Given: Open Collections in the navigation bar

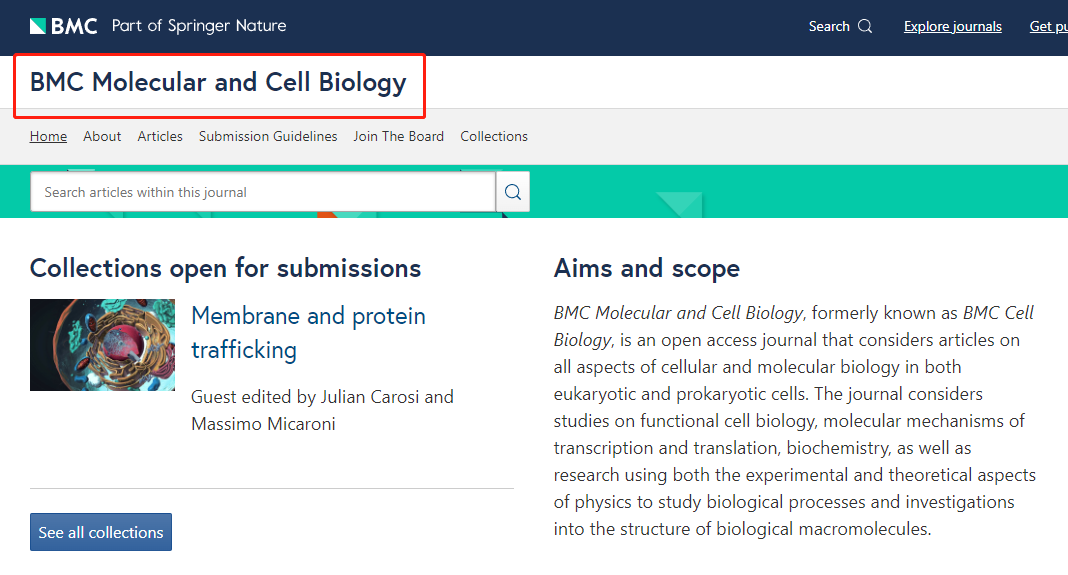Looking at the screenshot, I should pos(494,136).
